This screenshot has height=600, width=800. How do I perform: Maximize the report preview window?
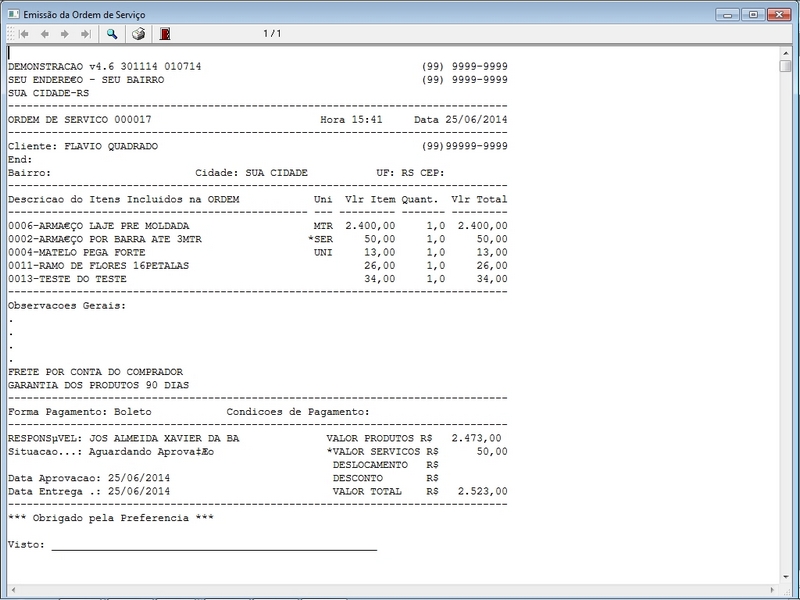[751, 13]
